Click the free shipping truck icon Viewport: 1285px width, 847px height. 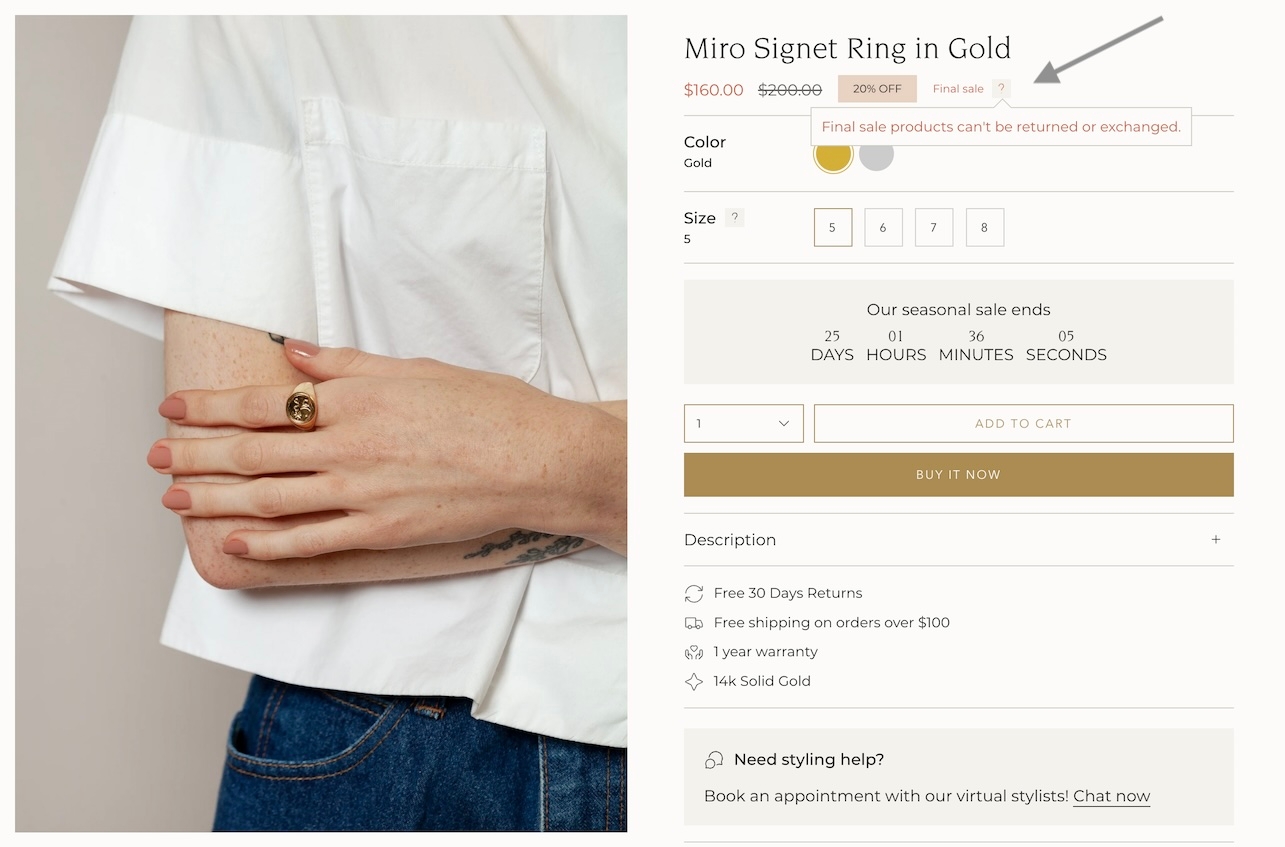[x=694, y=623]
